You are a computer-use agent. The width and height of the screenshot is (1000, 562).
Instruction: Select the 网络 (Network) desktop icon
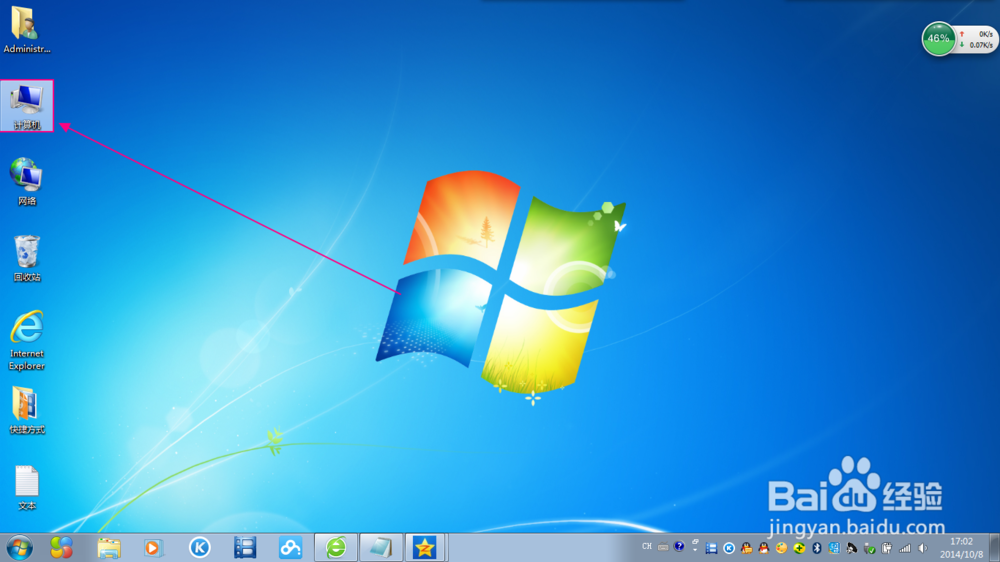27,182
